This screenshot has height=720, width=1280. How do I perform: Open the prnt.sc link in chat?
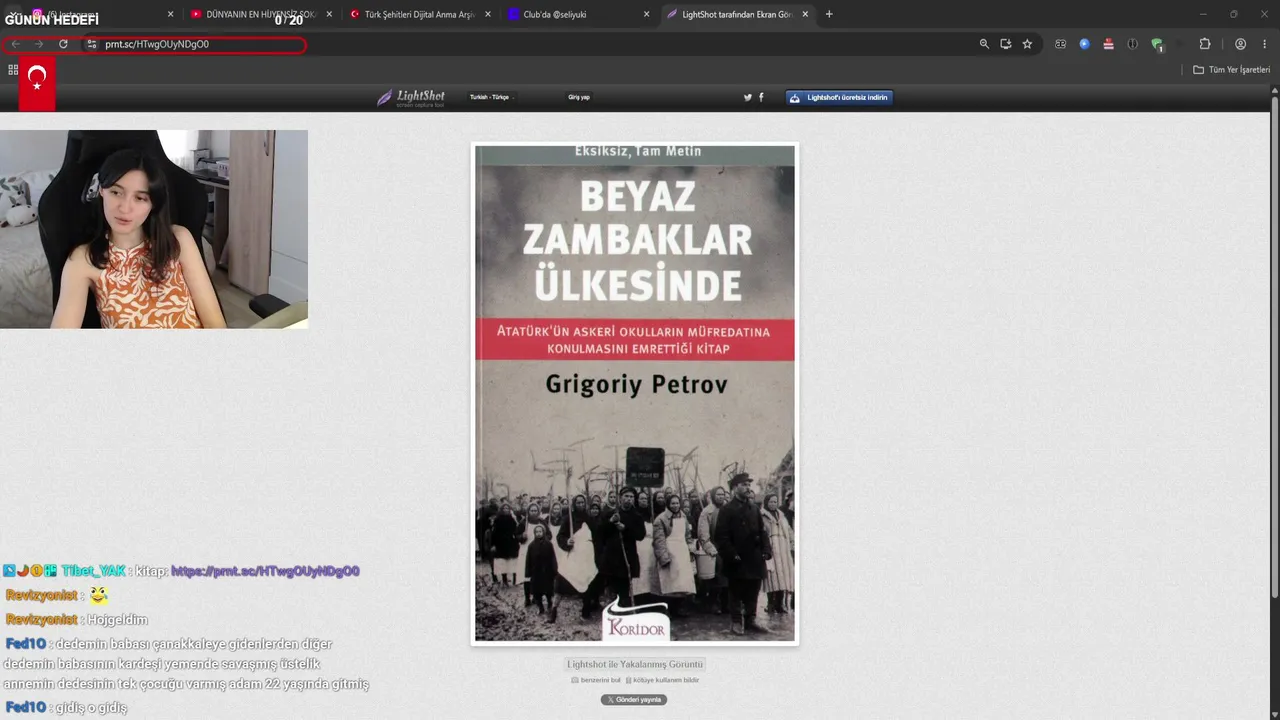(x=265, y=571)
